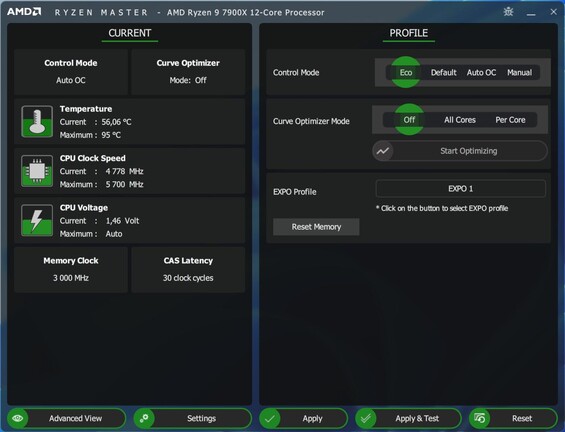Click the Curve Optimizer Mode label
565x432 pixels.
coord(311,121)
